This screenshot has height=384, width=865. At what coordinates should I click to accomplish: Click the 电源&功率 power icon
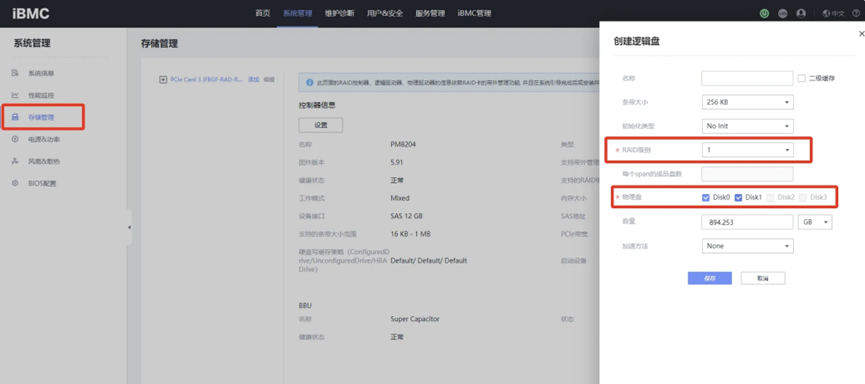point(15,139)
